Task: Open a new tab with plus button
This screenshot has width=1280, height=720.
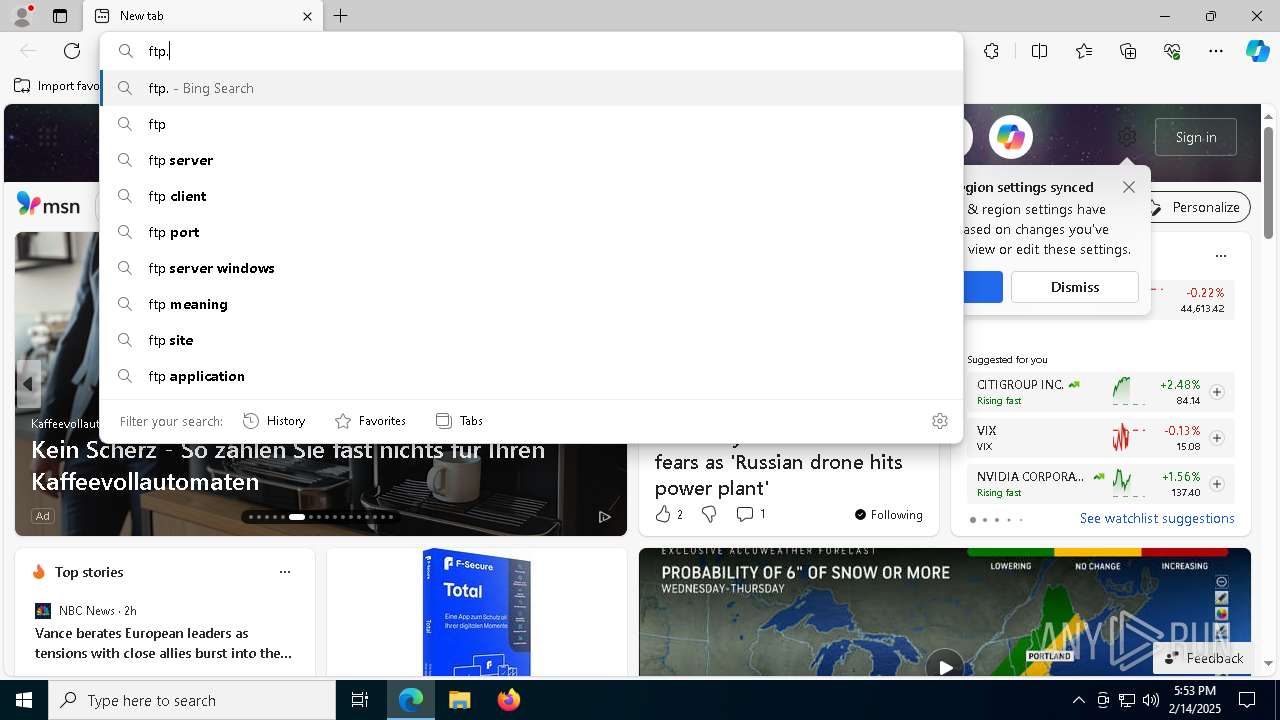Action: [x=341, y=16]
